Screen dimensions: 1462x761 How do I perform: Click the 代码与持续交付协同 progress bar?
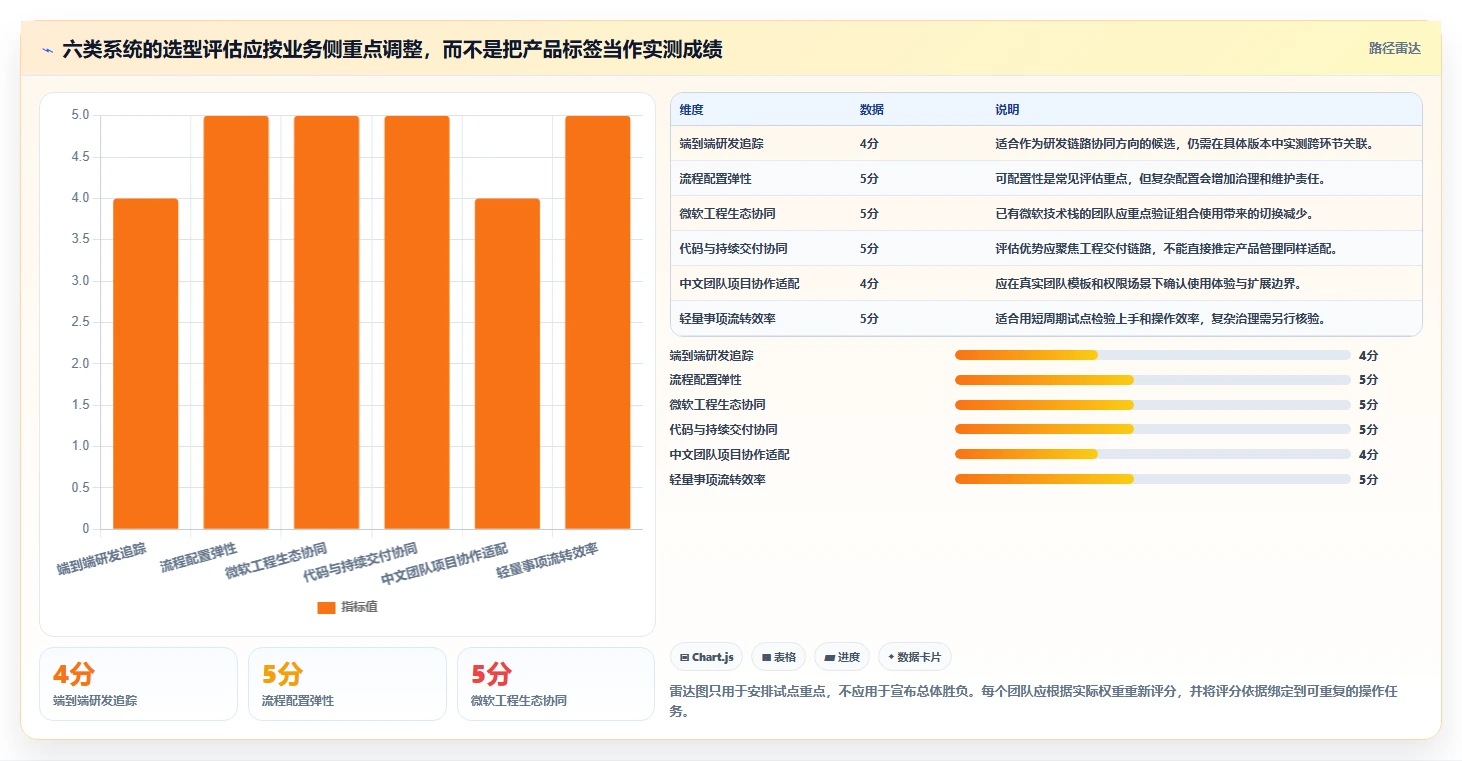[x=1153, y=429]
